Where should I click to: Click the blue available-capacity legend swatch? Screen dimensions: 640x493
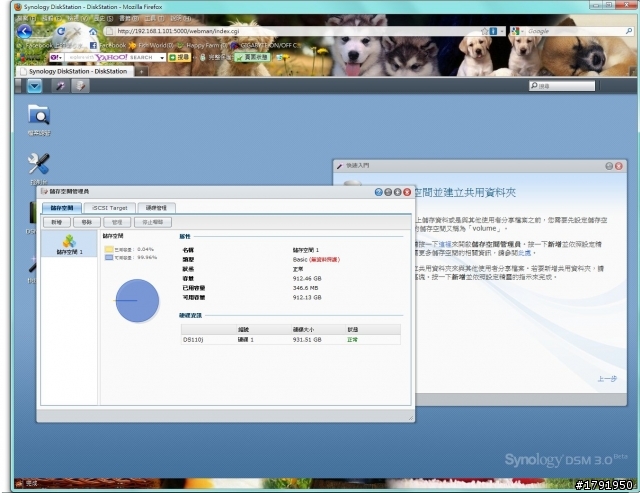point(109,258)
